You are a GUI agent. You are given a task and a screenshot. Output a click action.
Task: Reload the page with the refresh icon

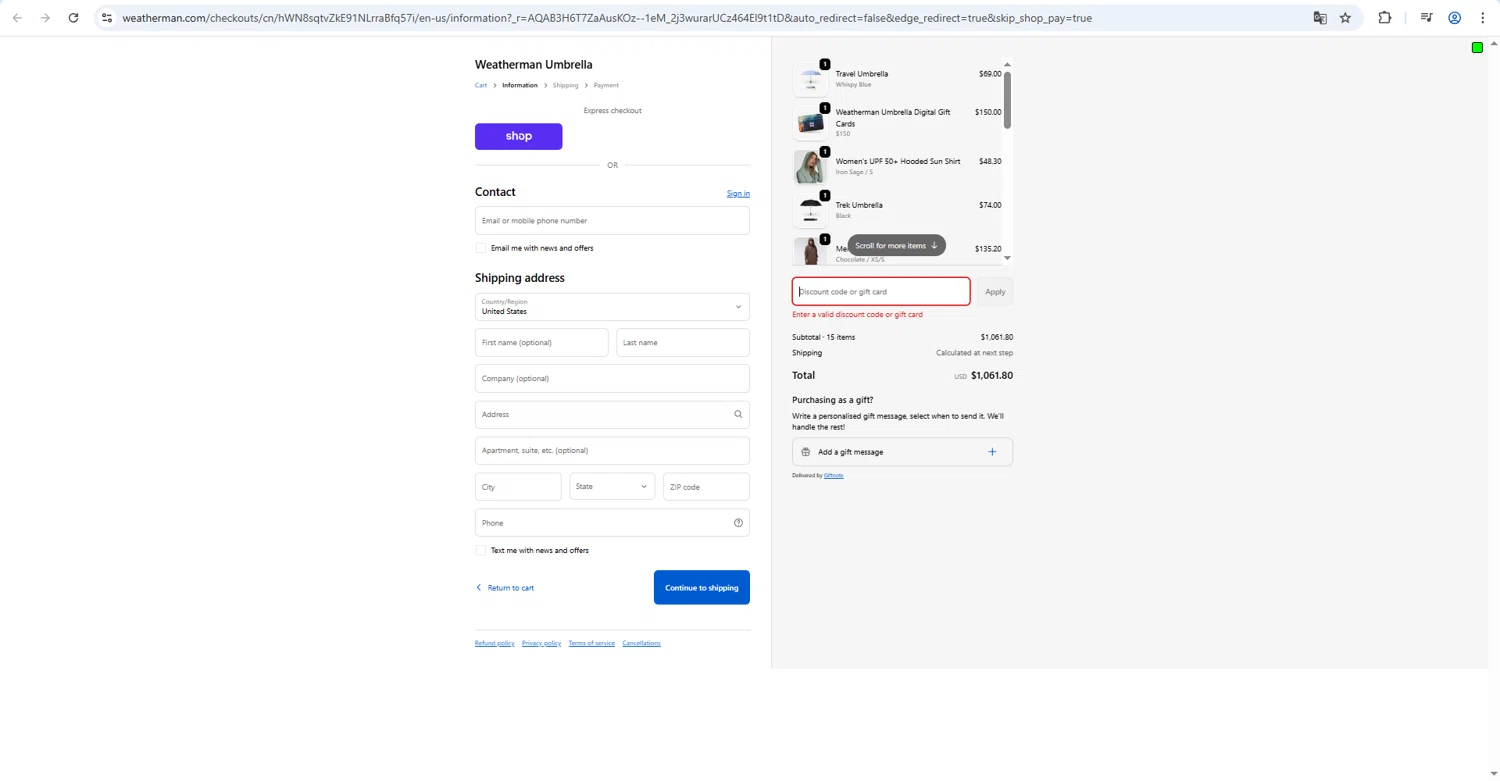73,18
